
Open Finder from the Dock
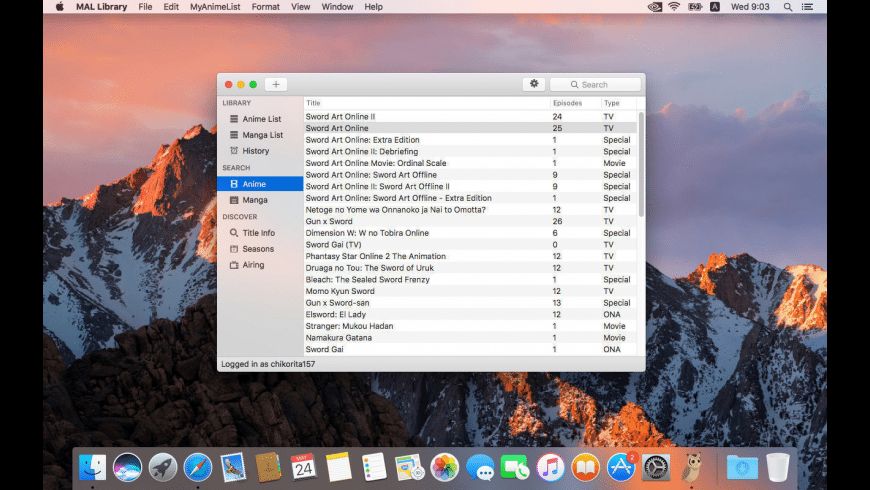92,467
